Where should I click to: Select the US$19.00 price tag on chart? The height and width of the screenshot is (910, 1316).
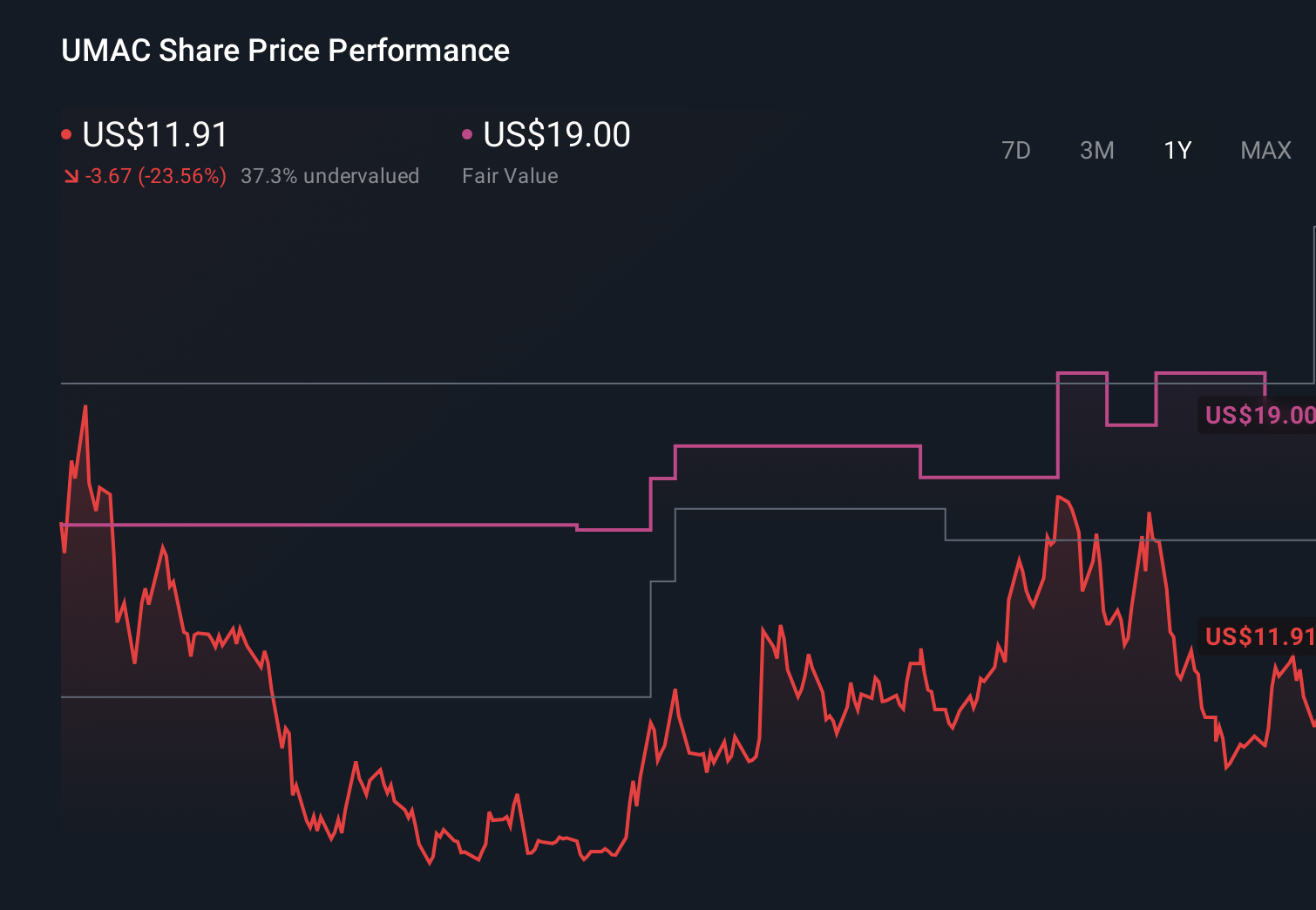point(1258,416)
